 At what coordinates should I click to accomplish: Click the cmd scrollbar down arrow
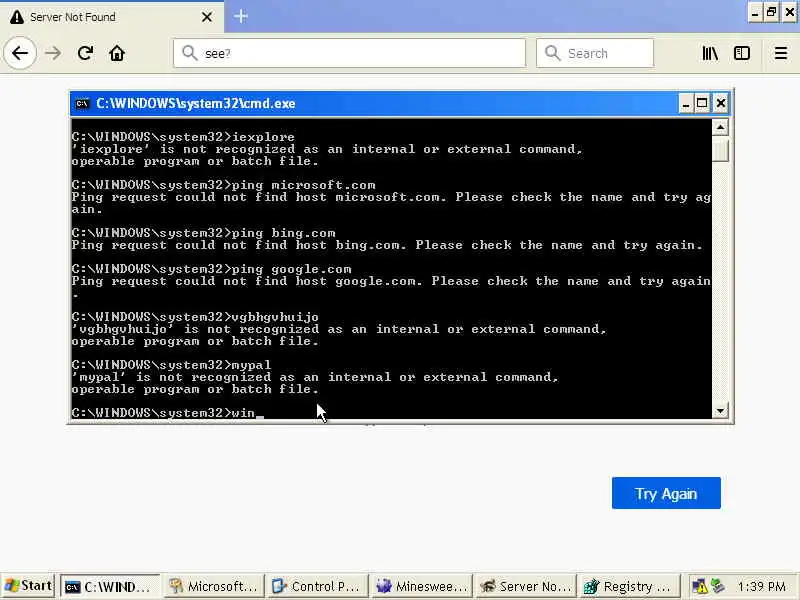pyautogui.click(x=720, y=410)
